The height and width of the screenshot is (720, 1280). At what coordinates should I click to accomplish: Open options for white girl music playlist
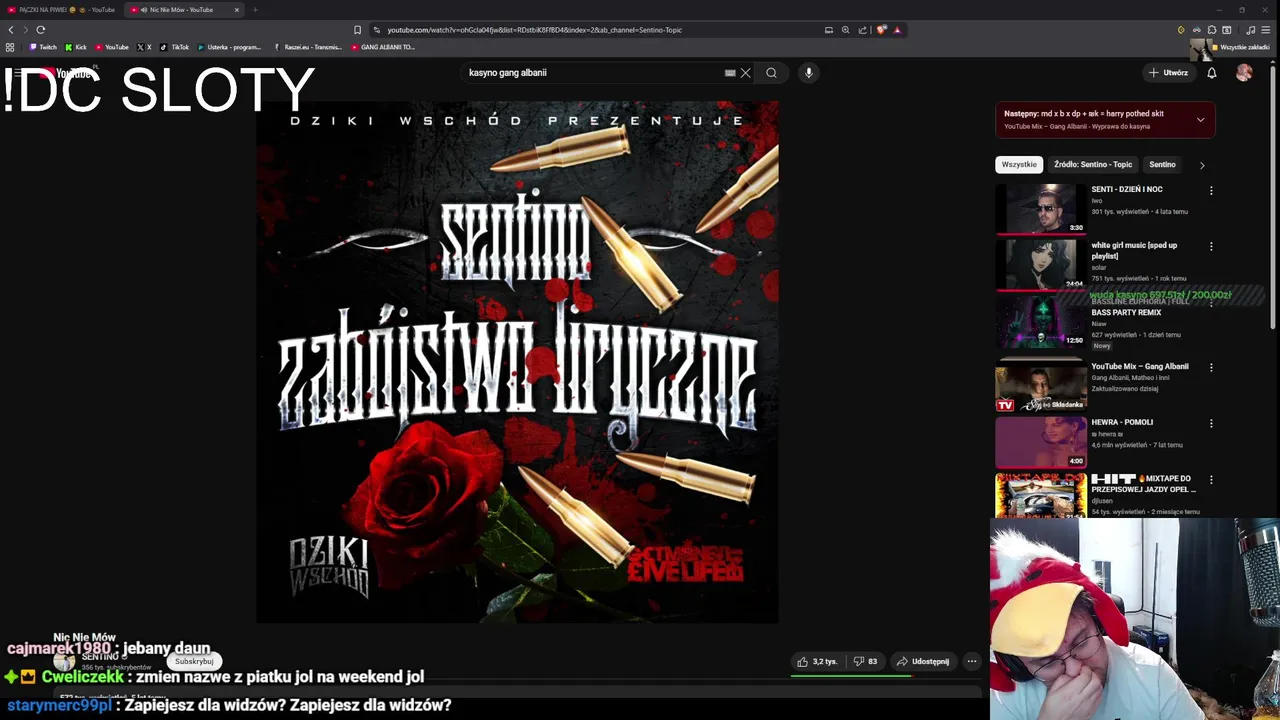click(x=1211, y=246)
